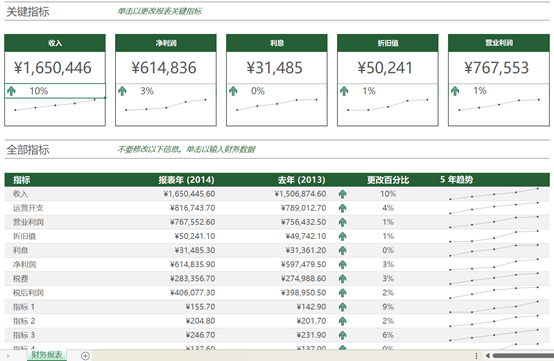Click the trend arrow in the 税后利润 row
This screenshot has height=361, width=554.
[x=342, y=293]
